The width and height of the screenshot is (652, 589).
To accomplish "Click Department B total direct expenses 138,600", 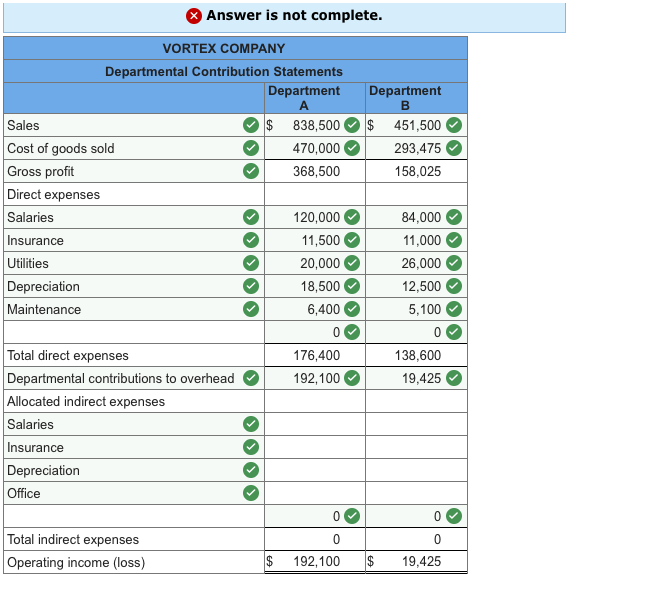I will click(416, 355).
